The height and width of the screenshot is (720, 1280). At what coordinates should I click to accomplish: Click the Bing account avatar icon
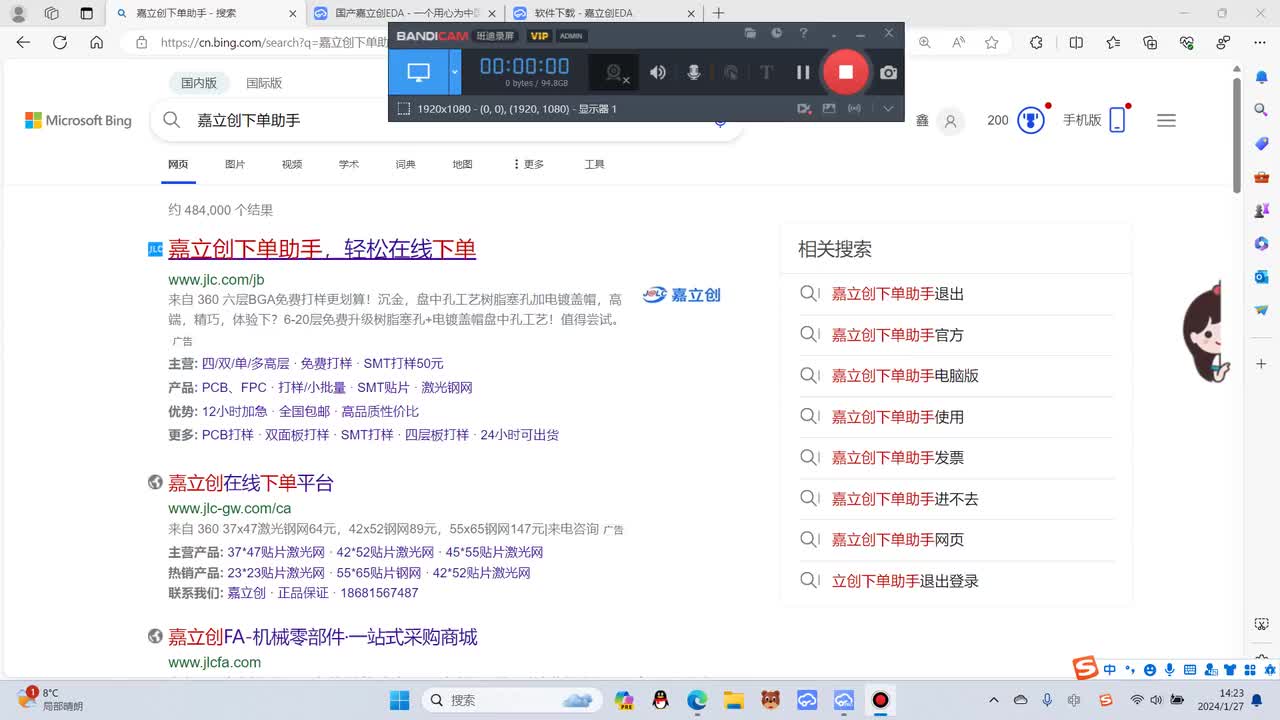pos(950,121)
